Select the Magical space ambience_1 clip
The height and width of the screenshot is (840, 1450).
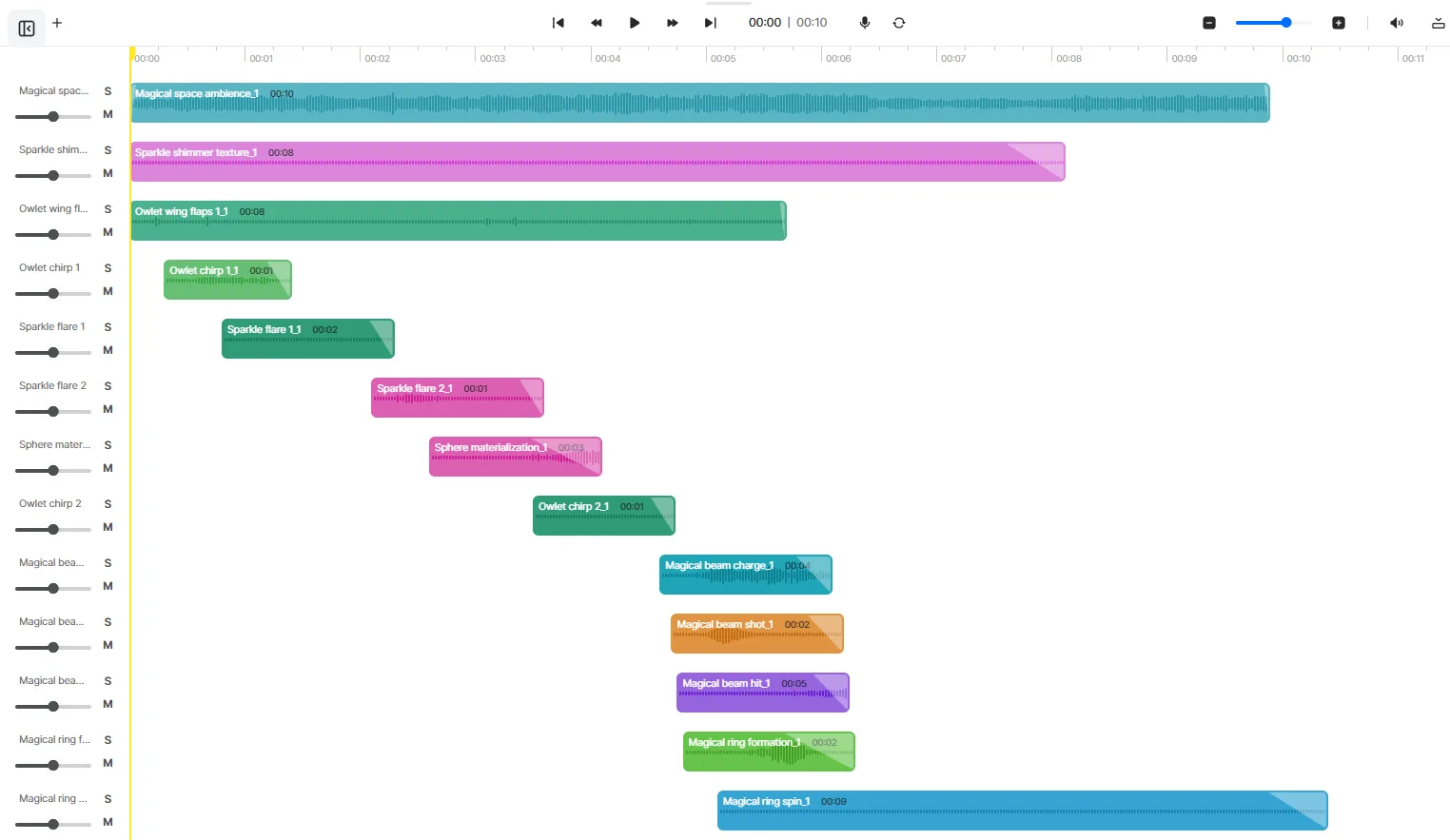[x=700, y=103]
